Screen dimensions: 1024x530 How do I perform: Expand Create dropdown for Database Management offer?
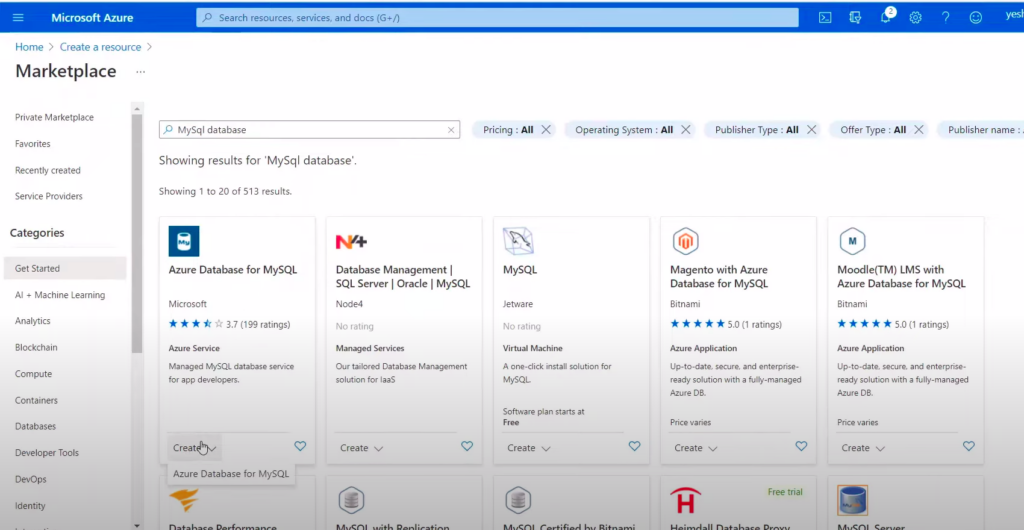[x=361, y=448]
